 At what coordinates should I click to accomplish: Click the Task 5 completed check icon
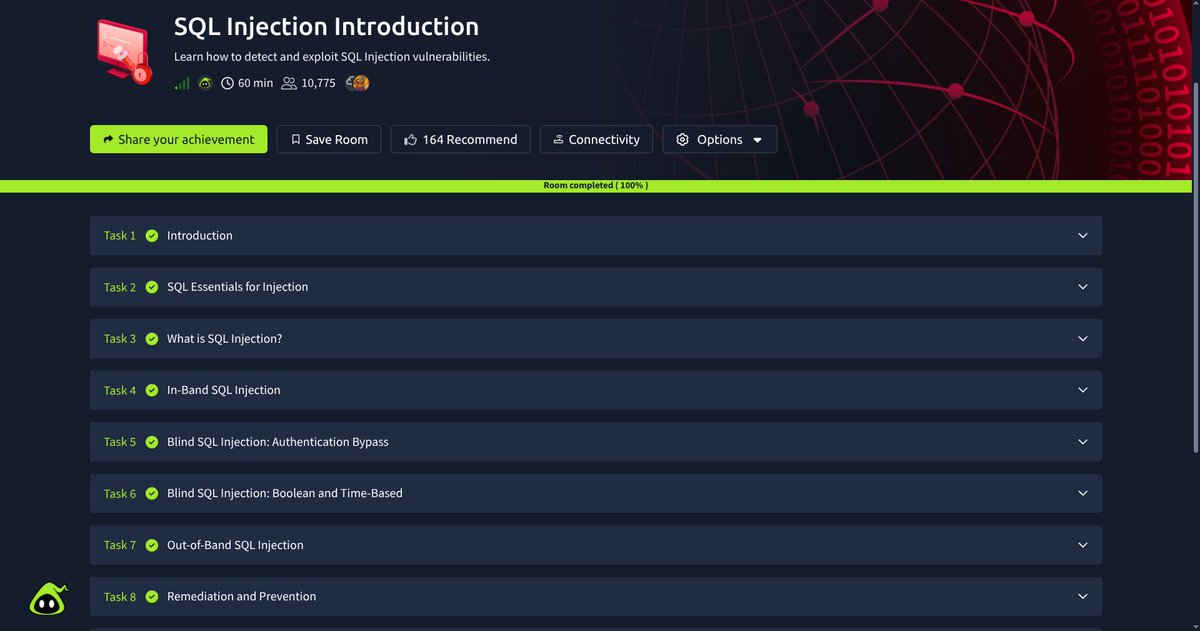click(x=152, y=442)
